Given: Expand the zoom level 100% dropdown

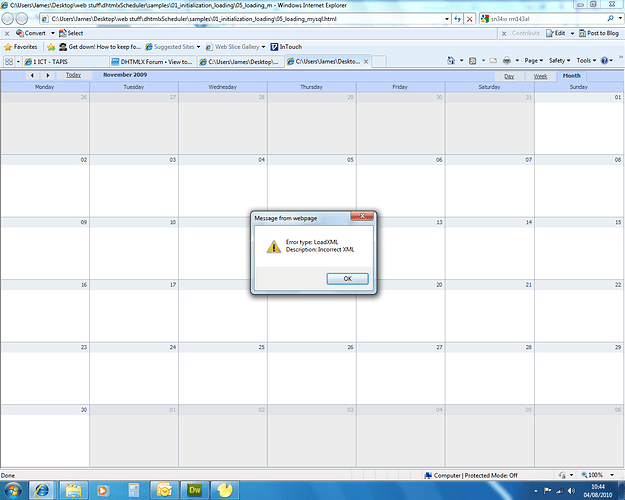Looking at the screenshot, I should coord(612,475).
